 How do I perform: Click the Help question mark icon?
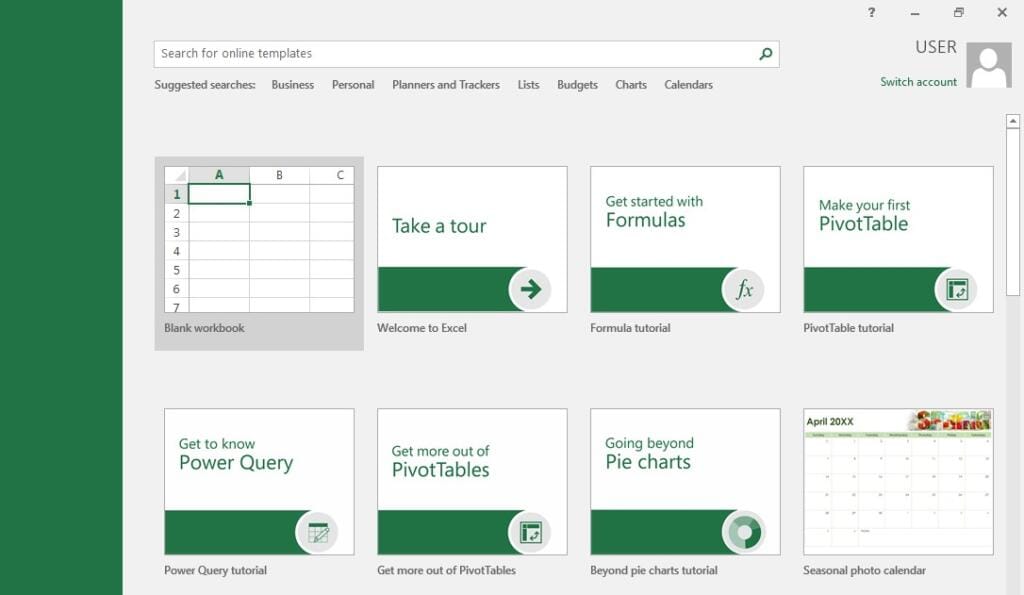871,12
